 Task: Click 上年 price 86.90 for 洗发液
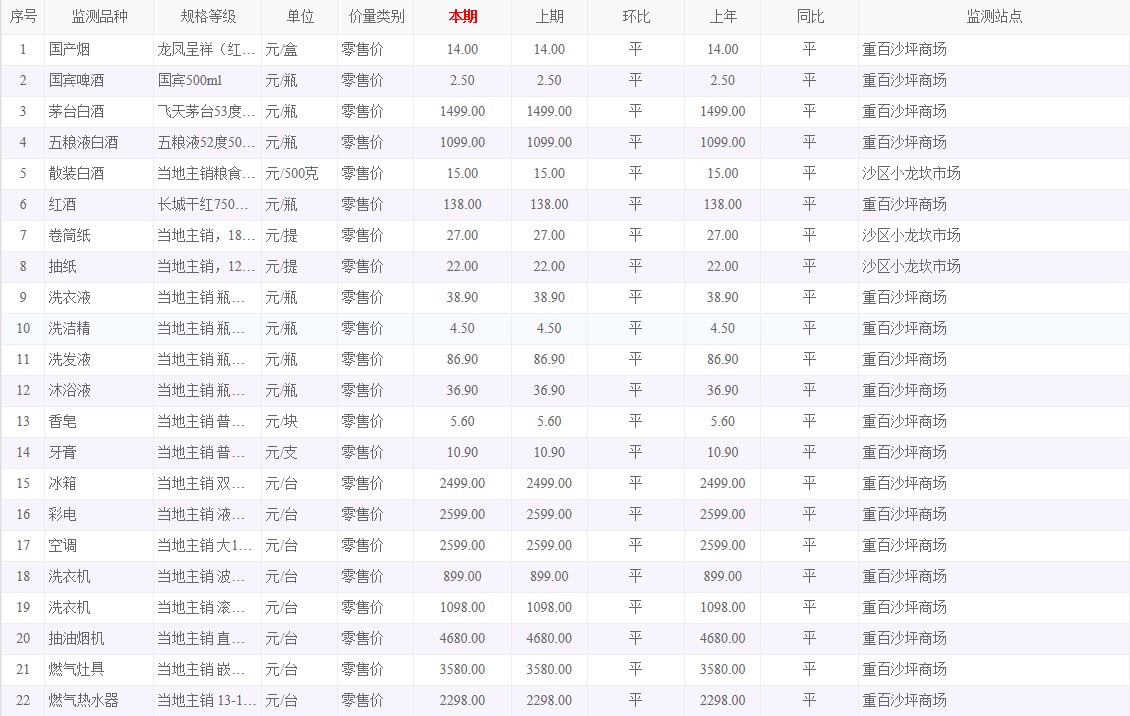click(723, 359)
